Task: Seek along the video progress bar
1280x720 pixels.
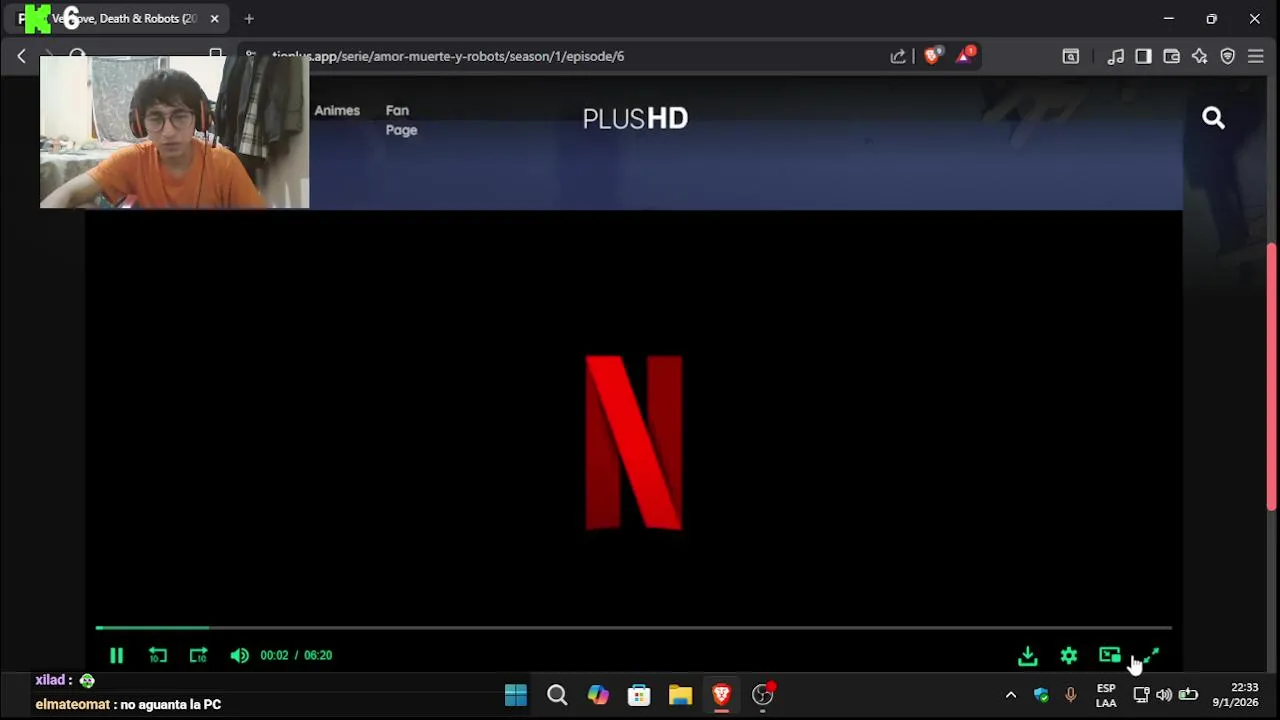Action: tap(633, 628)
